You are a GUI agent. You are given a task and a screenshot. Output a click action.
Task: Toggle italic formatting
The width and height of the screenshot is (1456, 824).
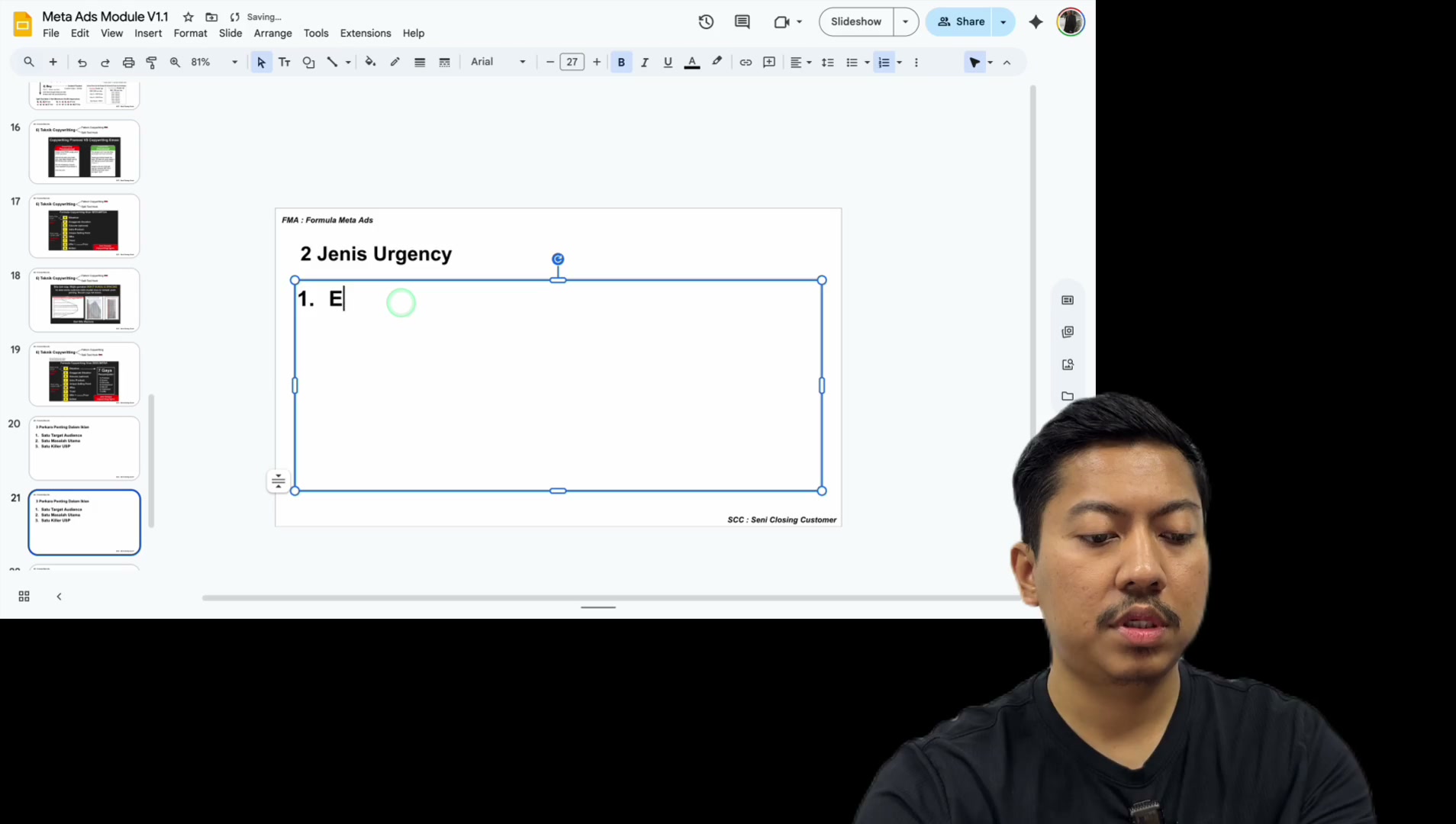tap(645, 63)
